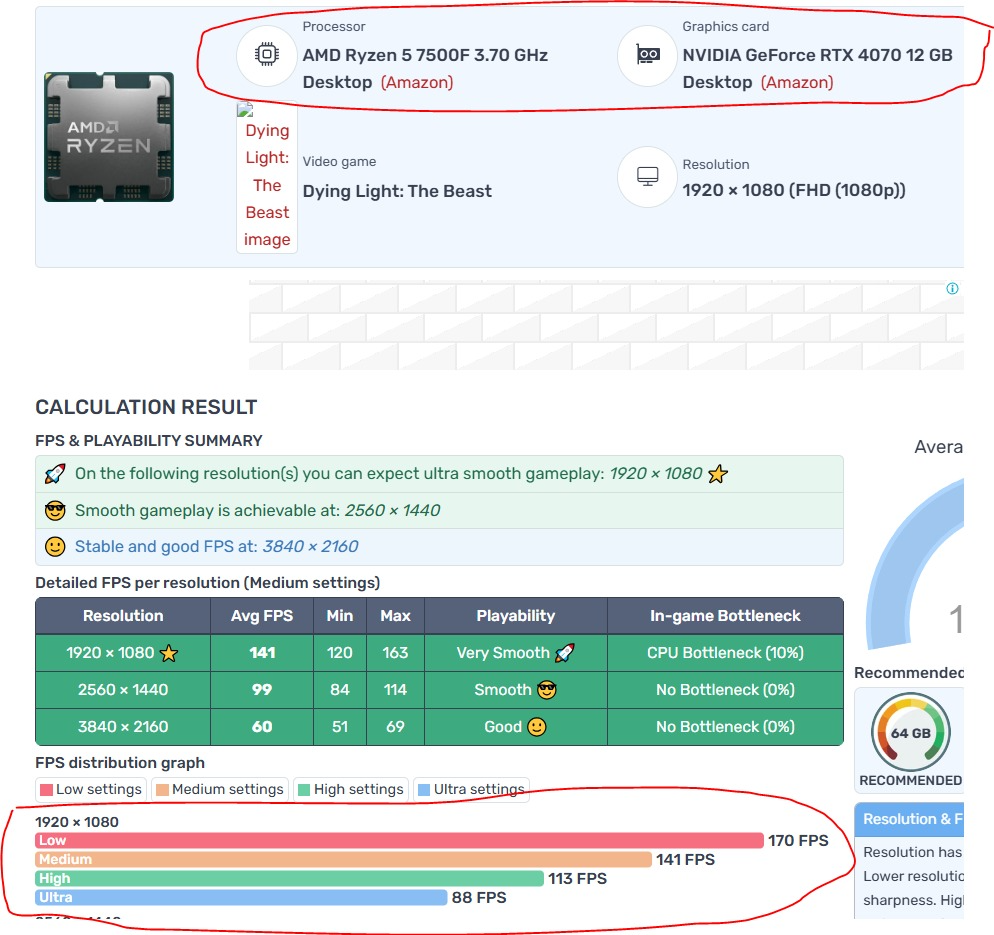
Task: Toggle High settings in the graph legend
Action: point(351,789)
